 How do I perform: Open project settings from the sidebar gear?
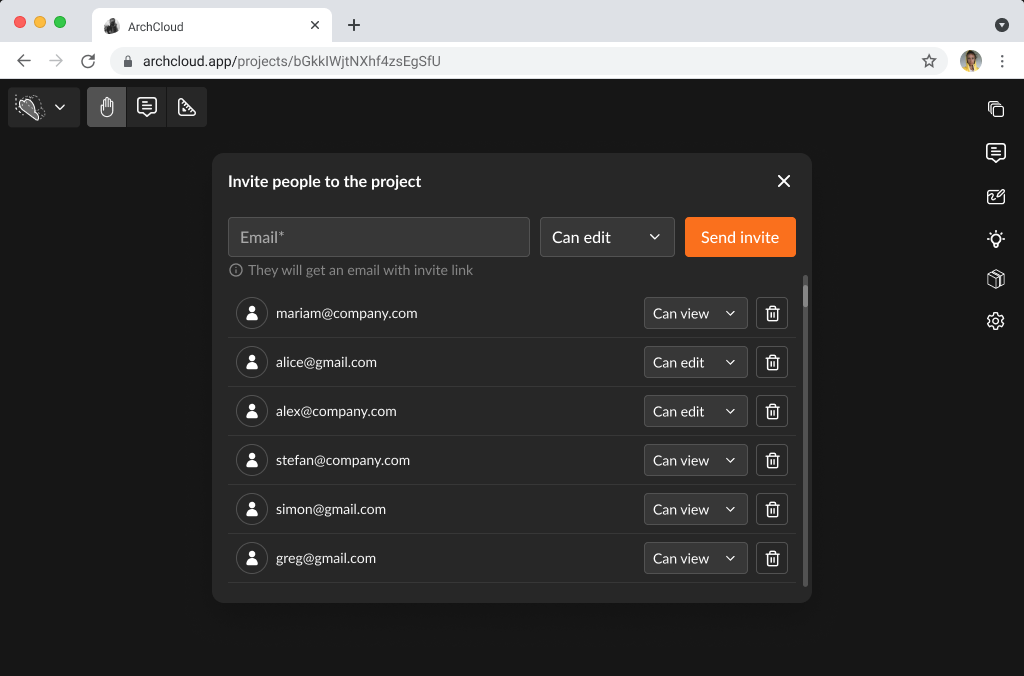coord(995,321)
